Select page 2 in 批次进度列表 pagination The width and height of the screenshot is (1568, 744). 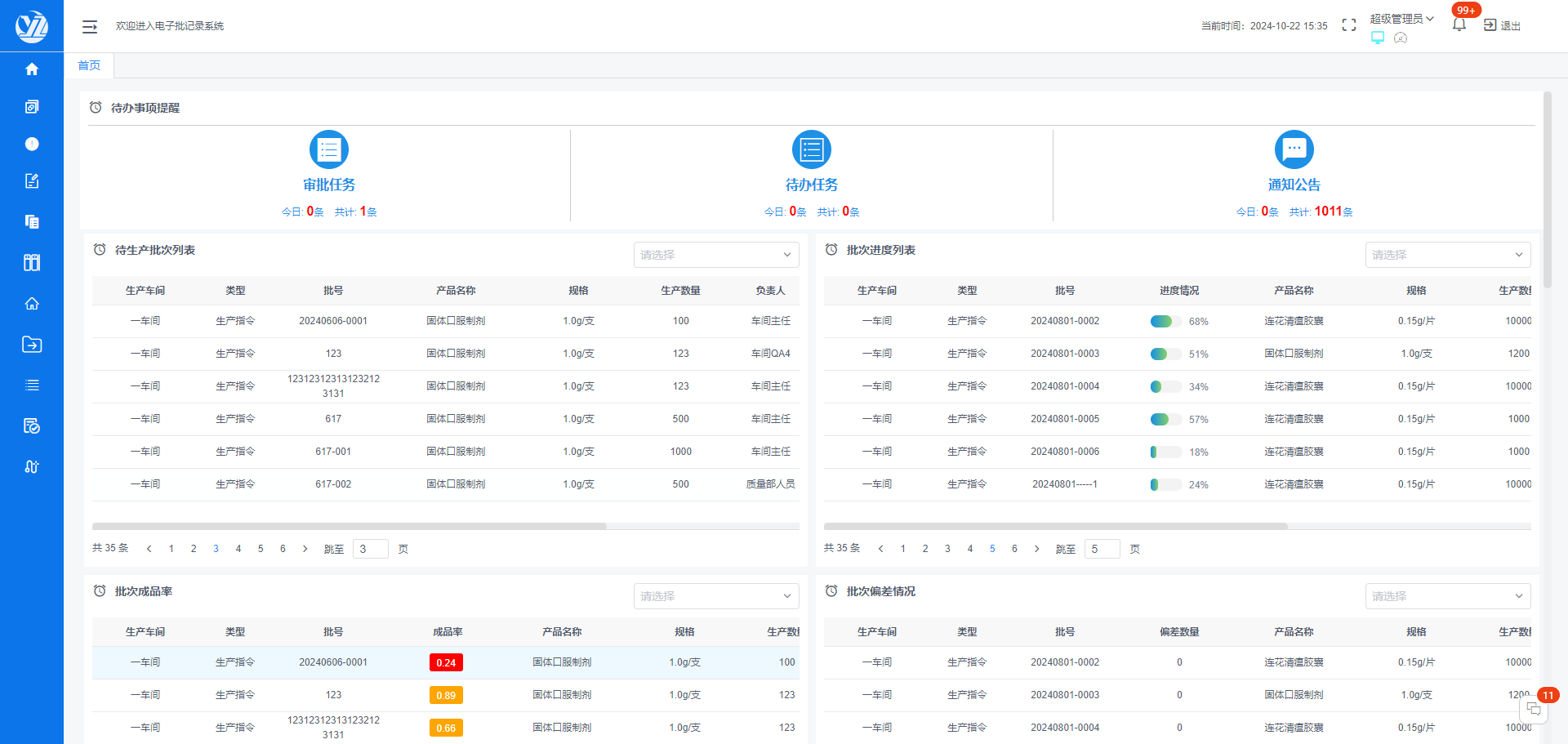(925, 549)
